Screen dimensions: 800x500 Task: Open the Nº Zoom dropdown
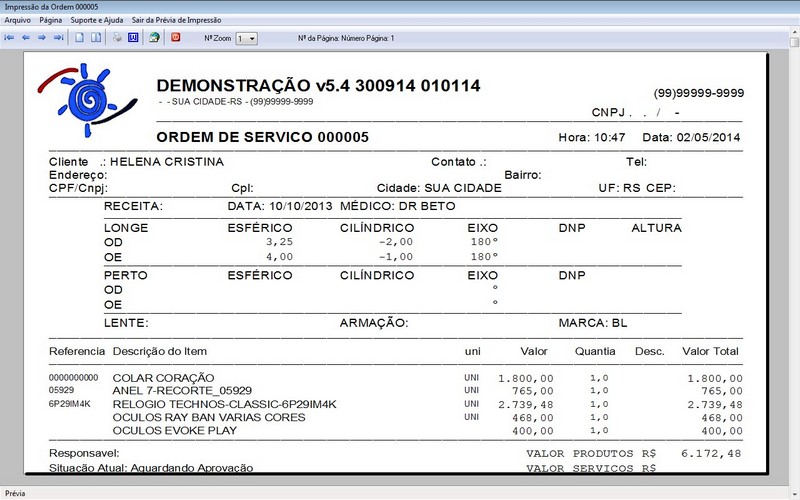pos(251,38)
